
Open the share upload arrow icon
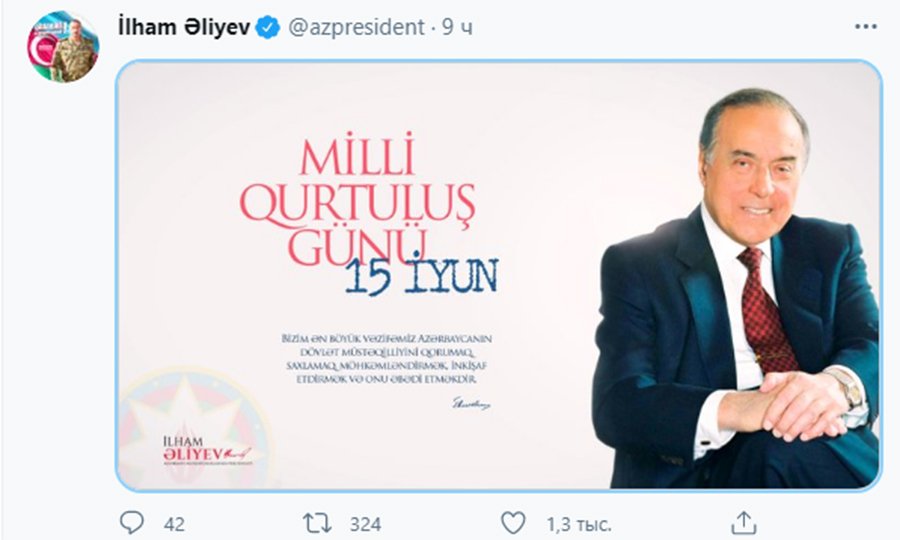click(x=743, y=523)
